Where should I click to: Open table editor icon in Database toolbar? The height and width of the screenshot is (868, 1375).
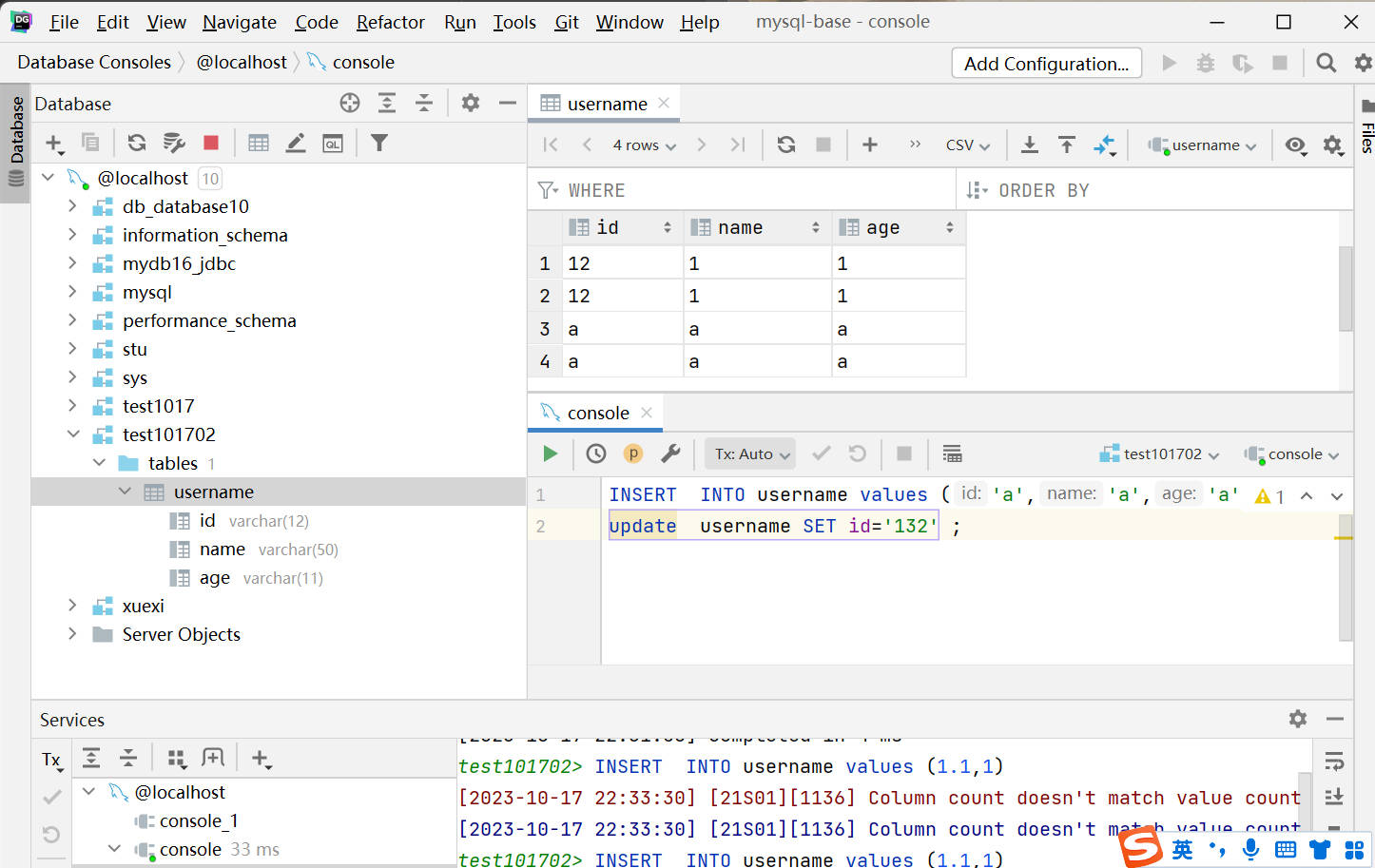click(258, 143)
